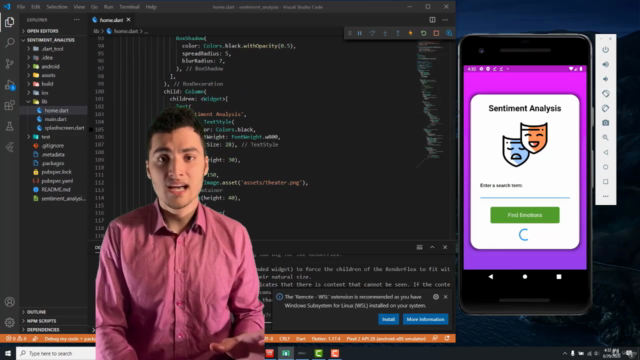Open the Edit menu
Image resolution: width=640 pixels, height=360 pixels.
click(36, 7)
